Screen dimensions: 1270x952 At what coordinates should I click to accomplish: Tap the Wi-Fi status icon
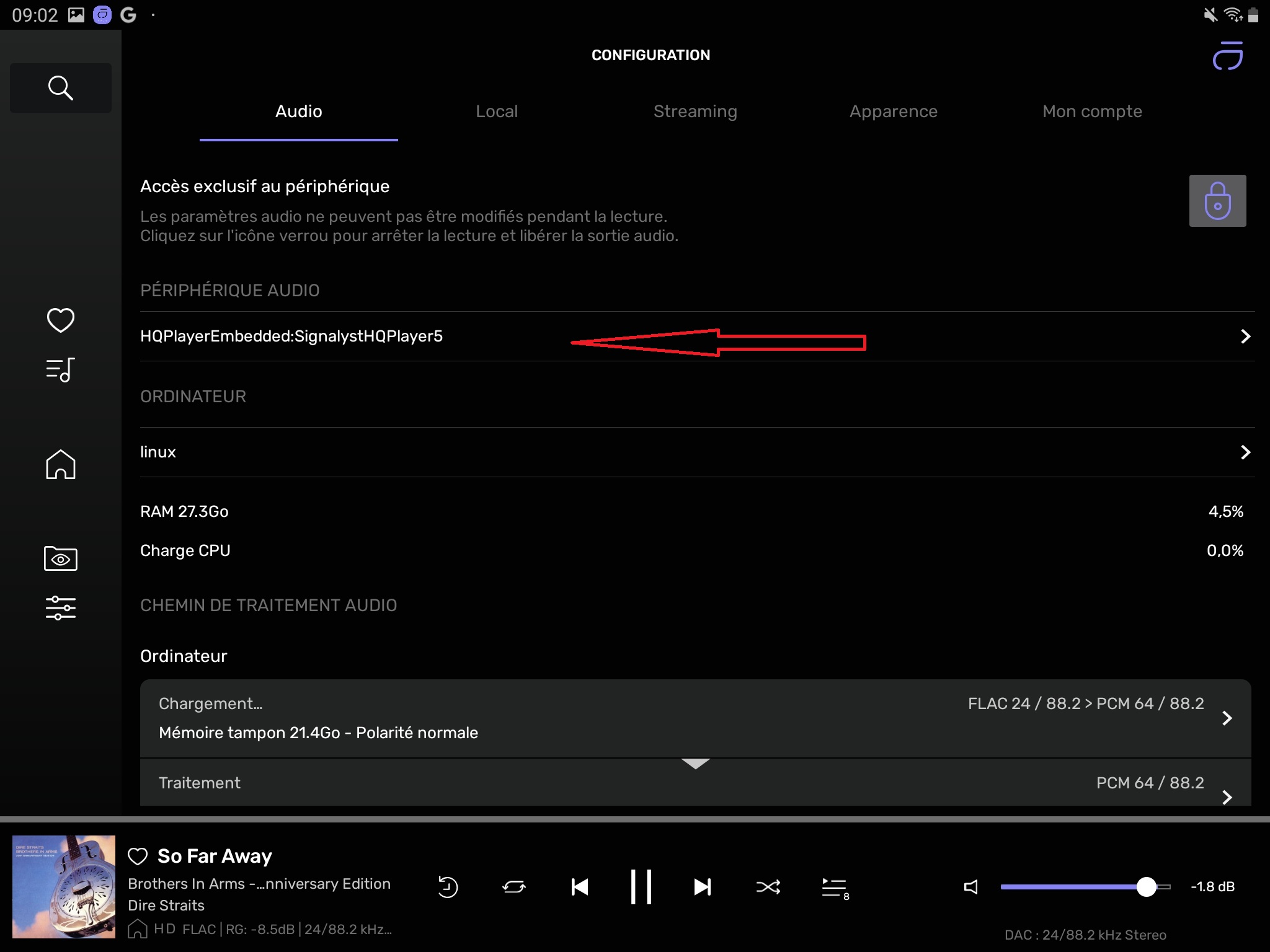coord(1233,14)
